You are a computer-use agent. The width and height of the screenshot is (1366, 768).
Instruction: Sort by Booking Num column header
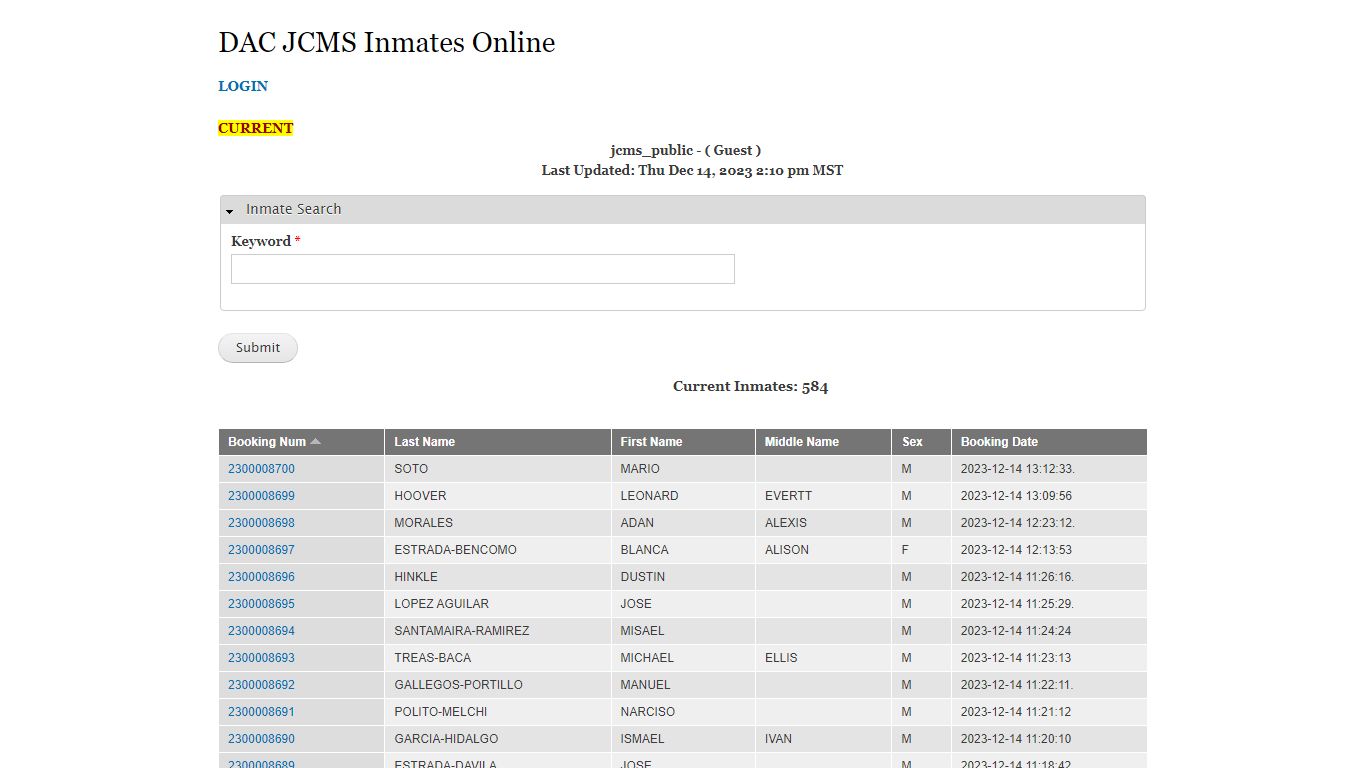tap(267, 442)
